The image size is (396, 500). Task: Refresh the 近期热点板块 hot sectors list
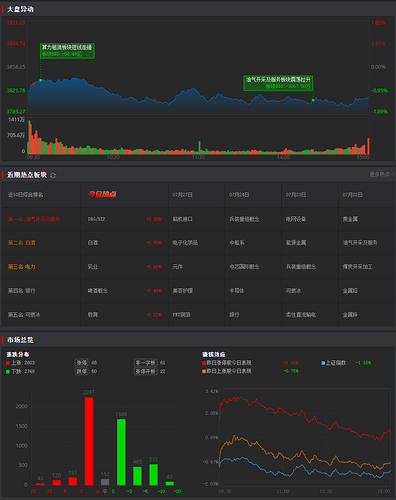point(53,175)
